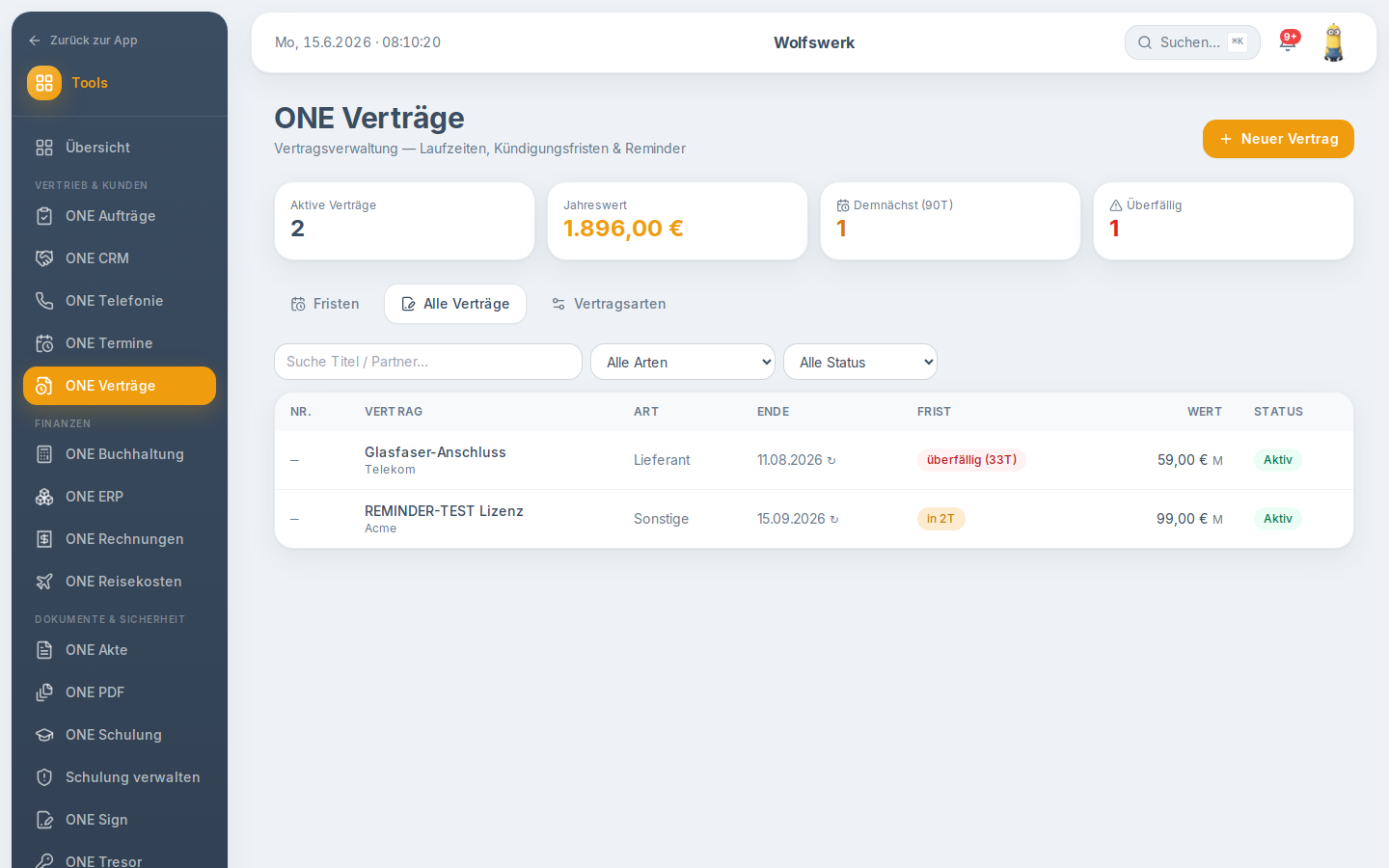
Task: Click the Acme partner label
Action: coord(380,529)
